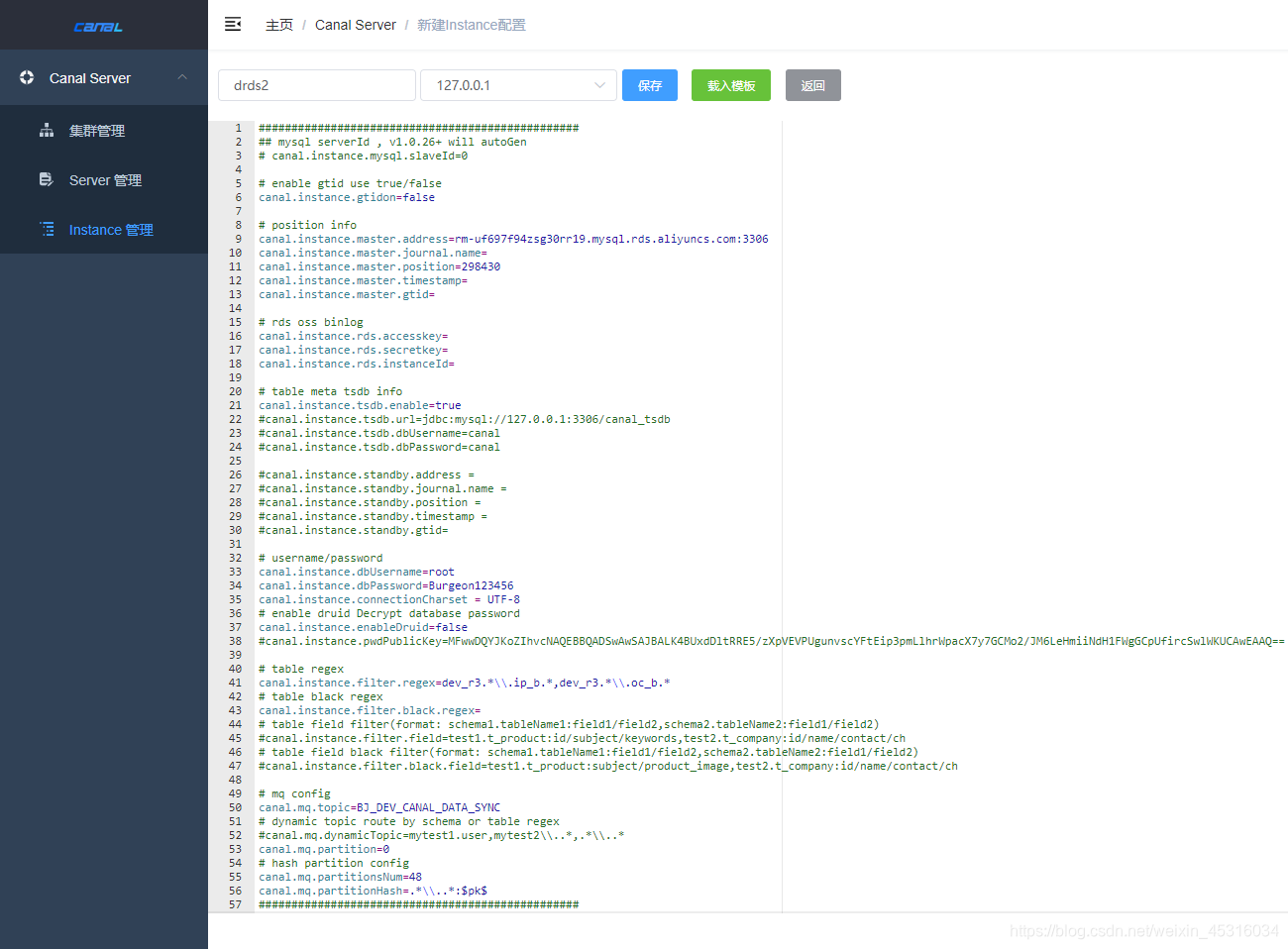1288x949 pixels.
Task: Click line number 1 in gutter
Action: point(238,128)
